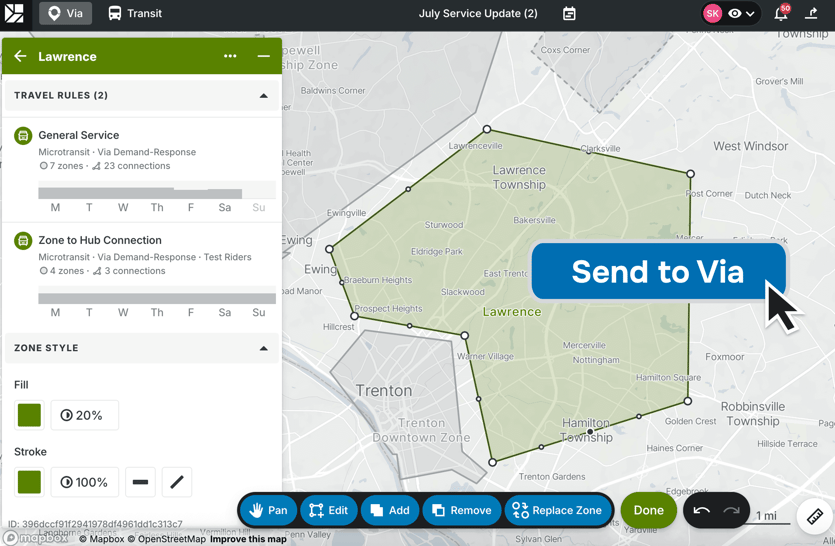Open the Stroke color swatch
This screenshot has width=835, height=546.
click(29, 482)
